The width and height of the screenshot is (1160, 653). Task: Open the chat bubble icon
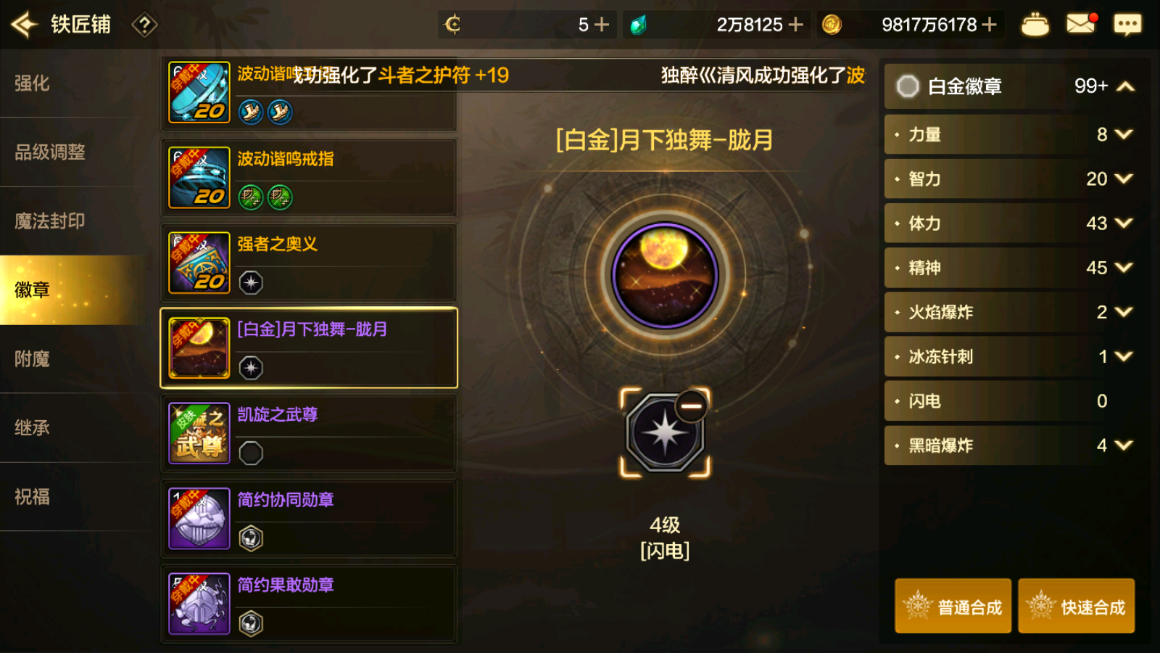click(x=1127, y=24)
